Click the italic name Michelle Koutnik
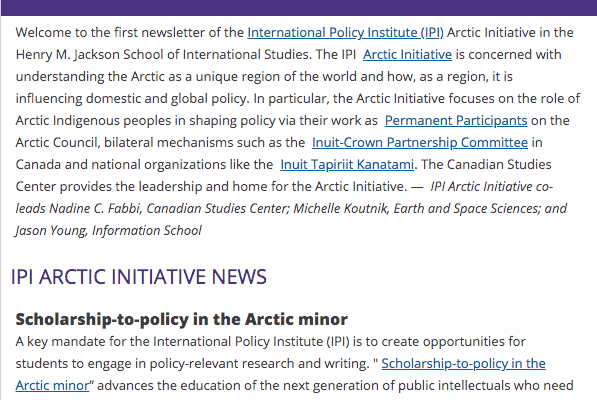Screen dimensions: 597x400 tap(340, 209)
